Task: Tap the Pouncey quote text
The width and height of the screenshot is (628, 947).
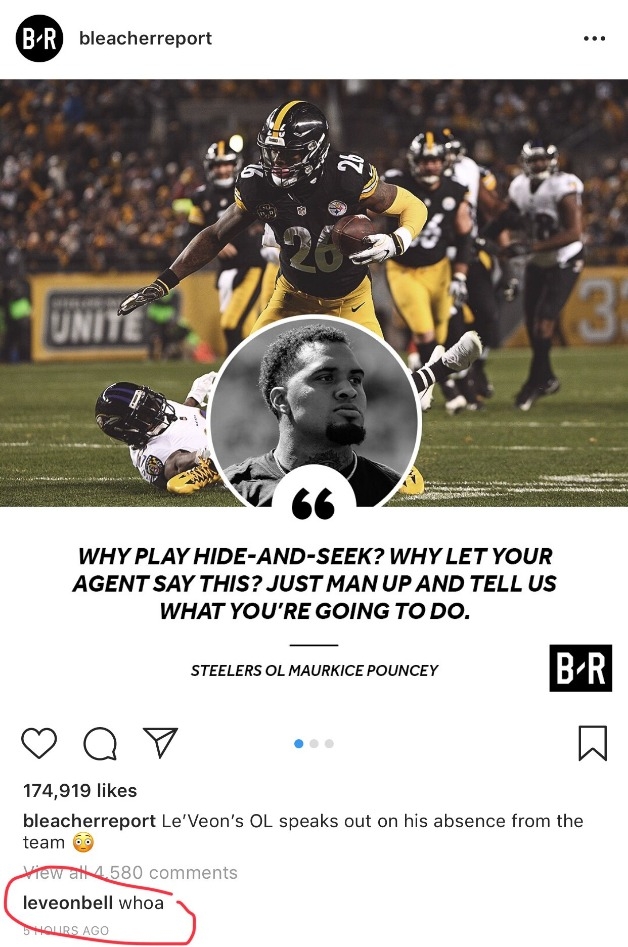Action: point(314,583)
